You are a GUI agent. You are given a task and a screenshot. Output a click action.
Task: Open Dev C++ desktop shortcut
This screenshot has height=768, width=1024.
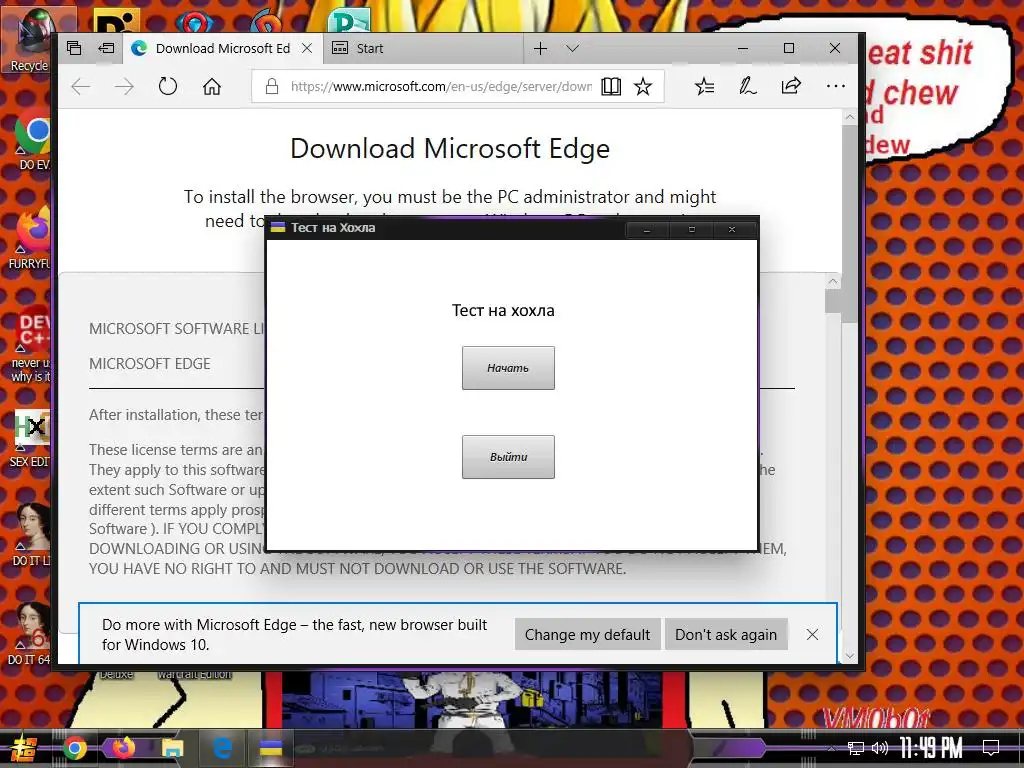pos(30,344)
